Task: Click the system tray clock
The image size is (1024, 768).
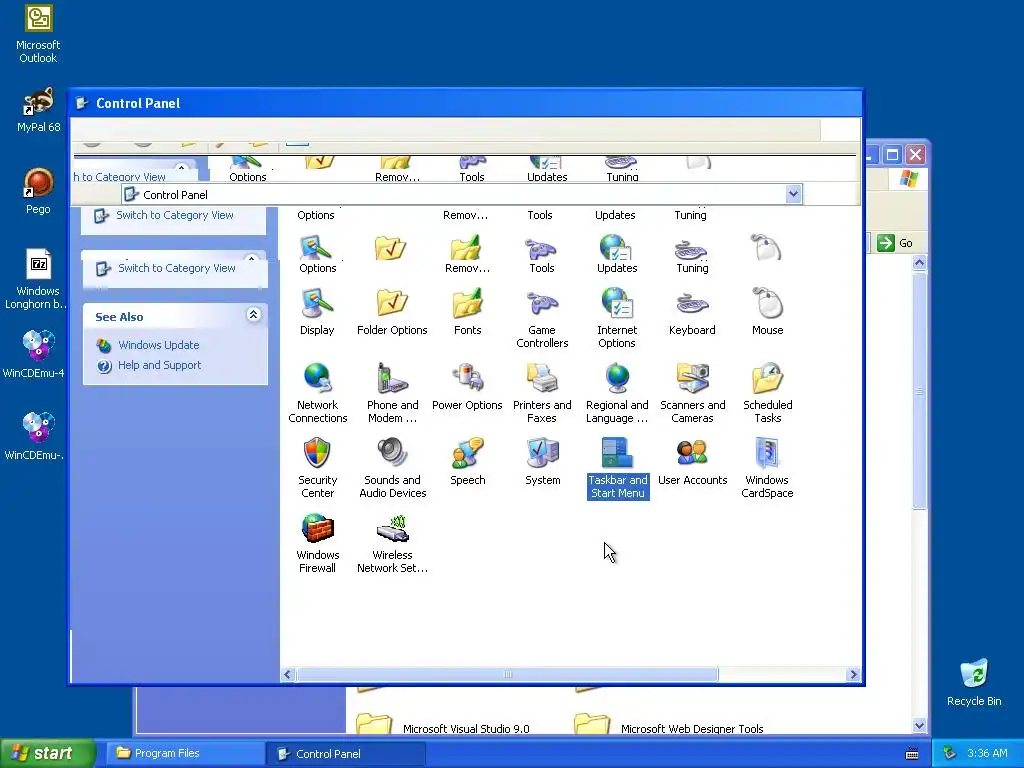Action: point(987,753)
